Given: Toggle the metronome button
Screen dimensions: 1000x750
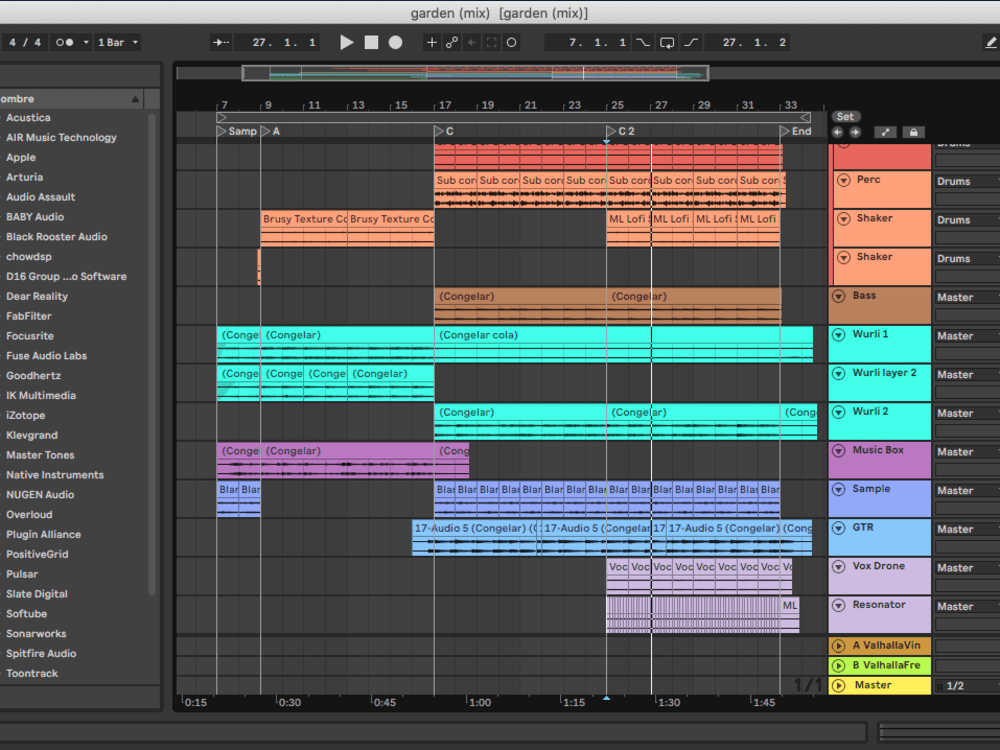Looking at the screenshot, I should (64, 42).
